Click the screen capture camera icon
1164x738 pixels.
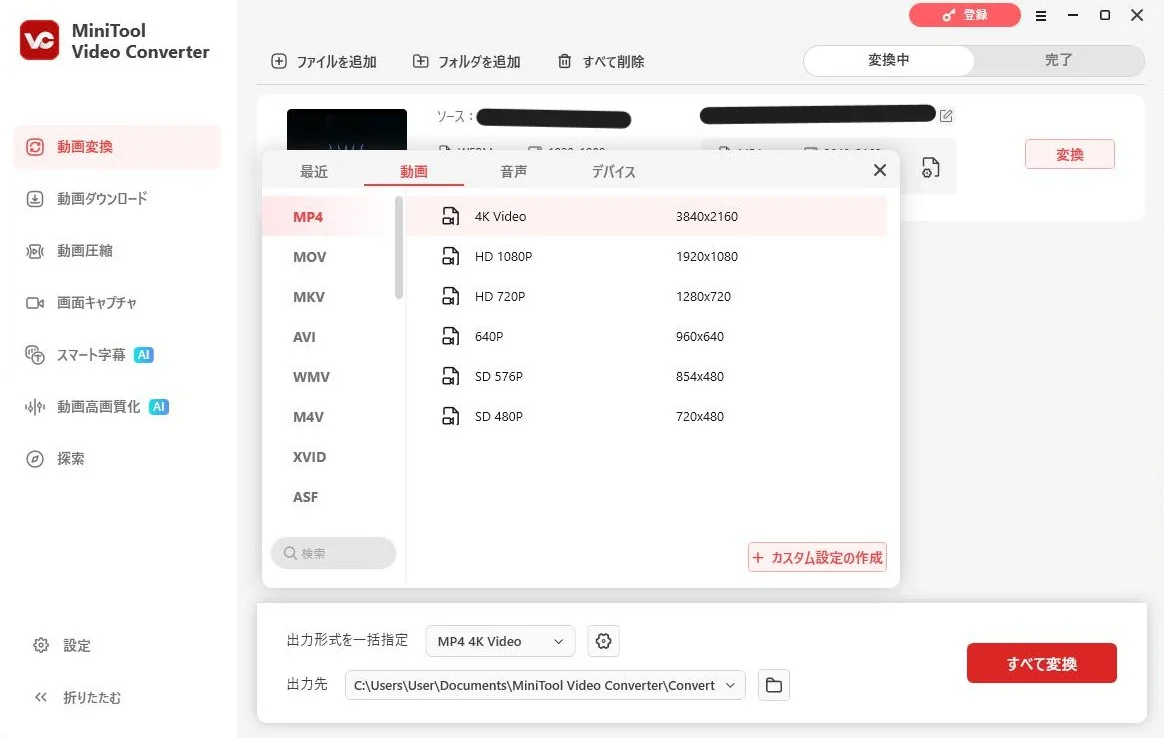(35, 303)
